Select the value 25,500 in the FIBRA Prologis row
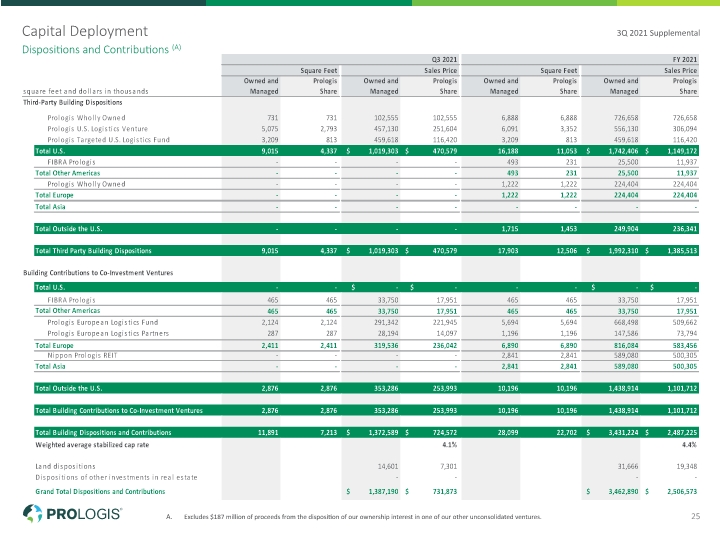The height and width of the screenshot is (540, 720). point(628,162)
